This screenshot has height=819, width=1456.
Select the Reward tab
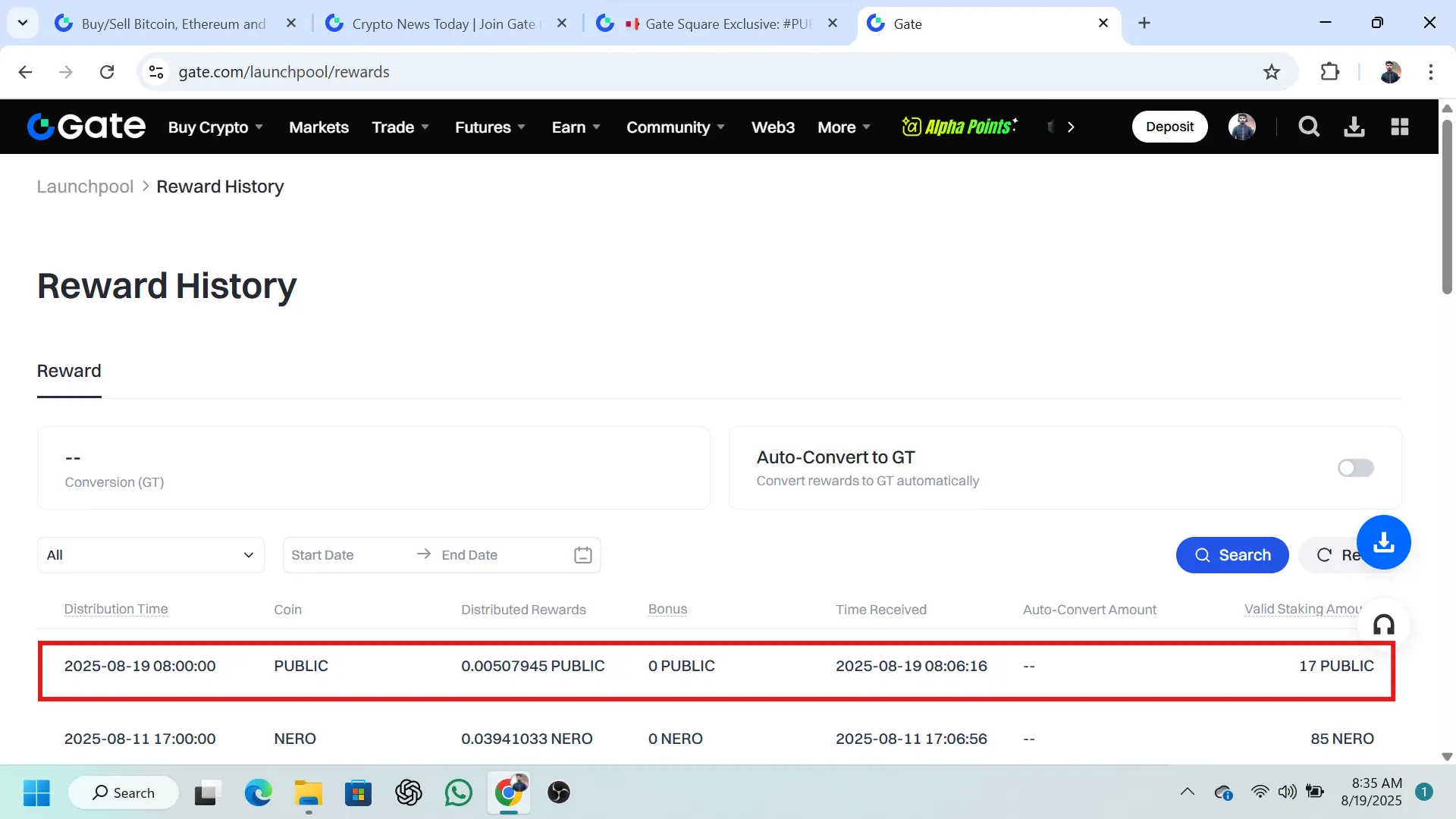click(69, 371)
